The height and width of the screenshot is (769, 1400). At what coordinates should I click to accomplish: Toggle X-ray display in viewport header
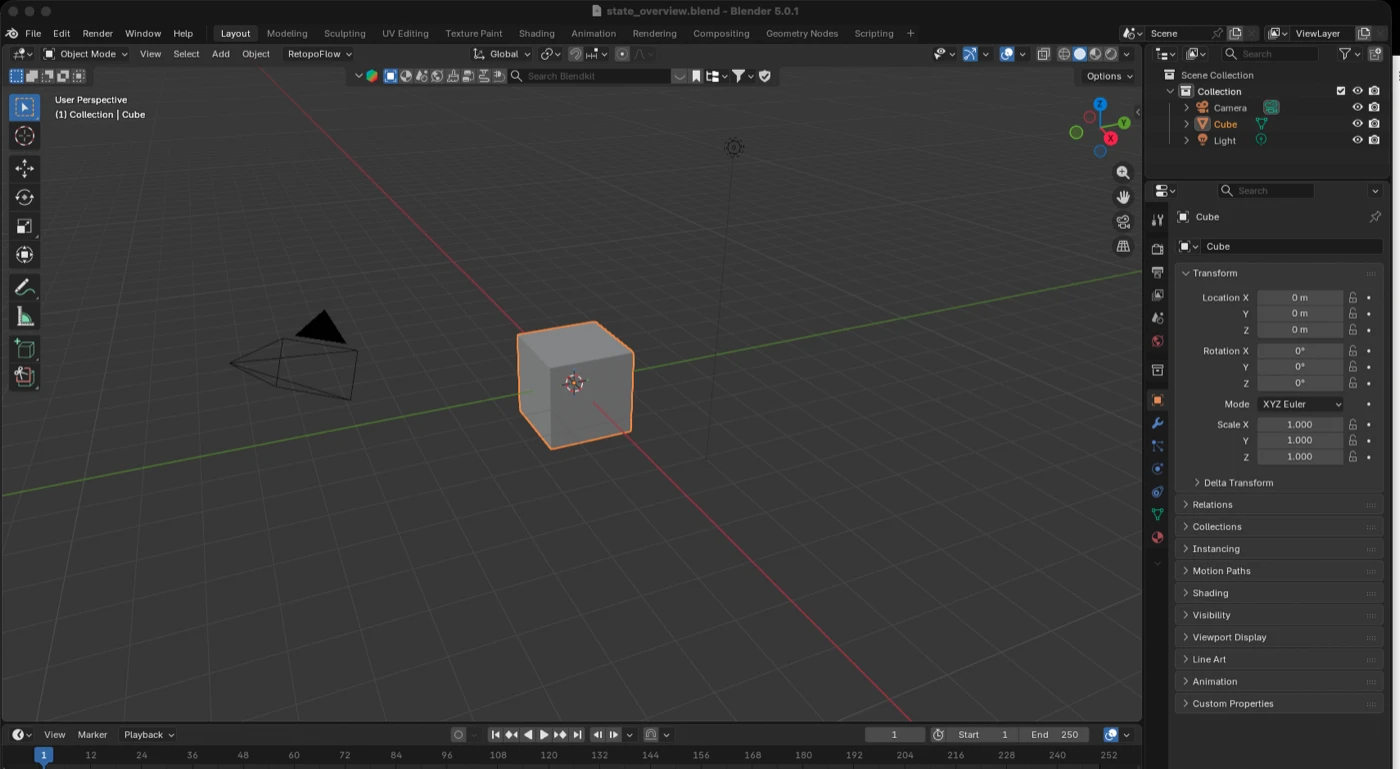pyautogui.click(x=1043, y=54)
